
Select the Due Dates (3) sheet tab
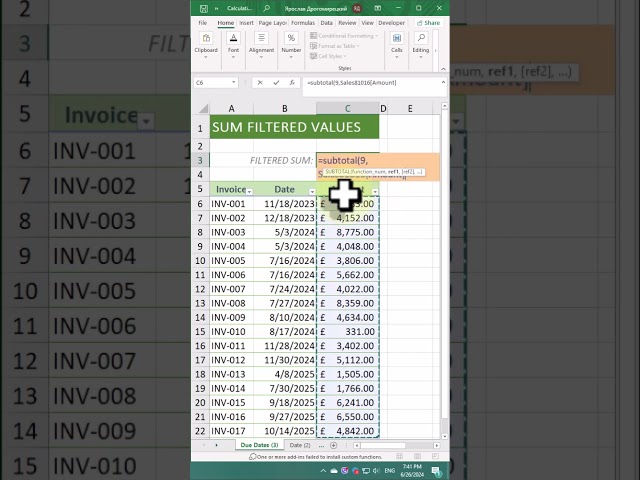tap(259, 445)
